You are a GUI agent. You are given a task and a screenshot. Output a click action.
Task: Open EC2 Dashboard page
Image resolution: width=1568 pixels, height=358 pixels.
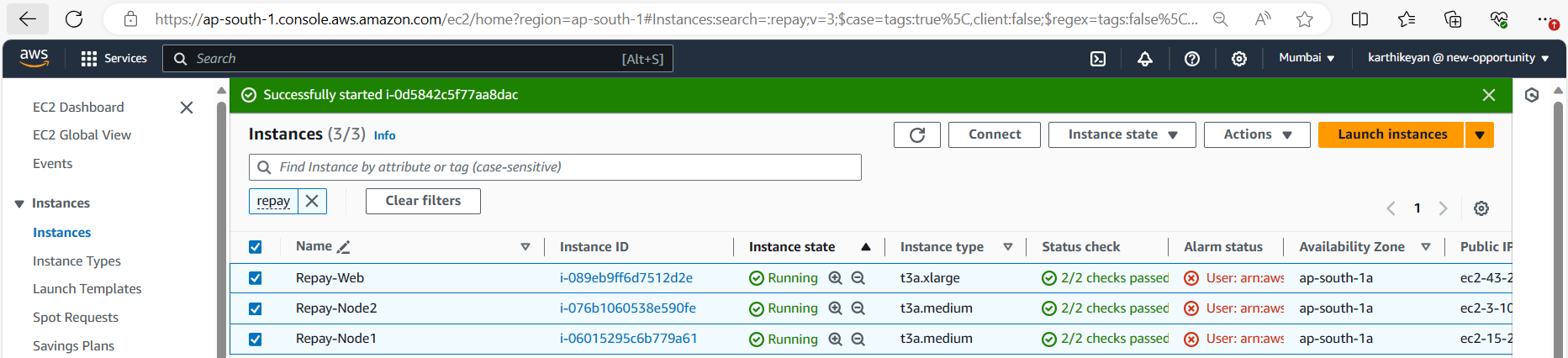pos(78,107)
